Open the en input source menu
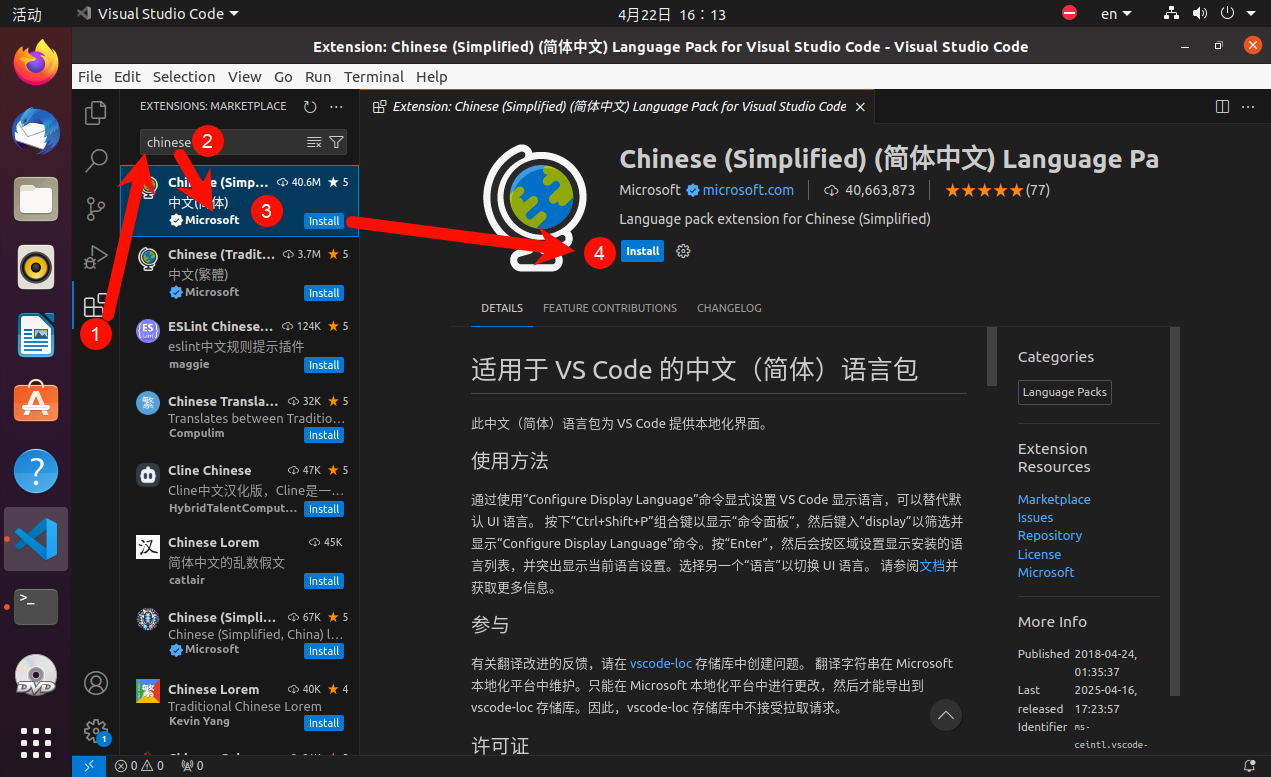This screenshot has width=1271, height=777. click(1116, 14)
